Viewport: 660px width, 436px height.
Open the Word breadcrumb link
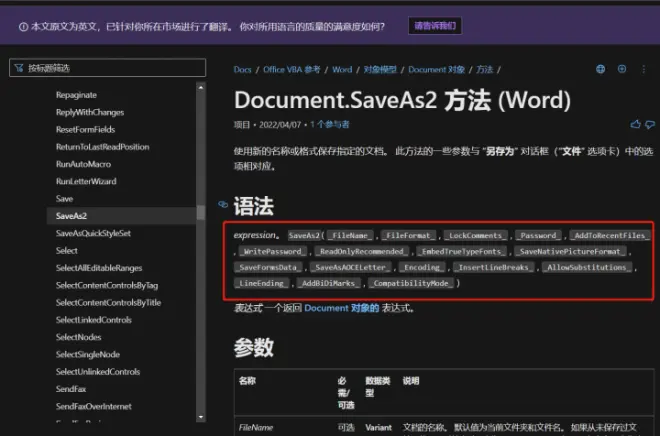click(x=342, y=69)
